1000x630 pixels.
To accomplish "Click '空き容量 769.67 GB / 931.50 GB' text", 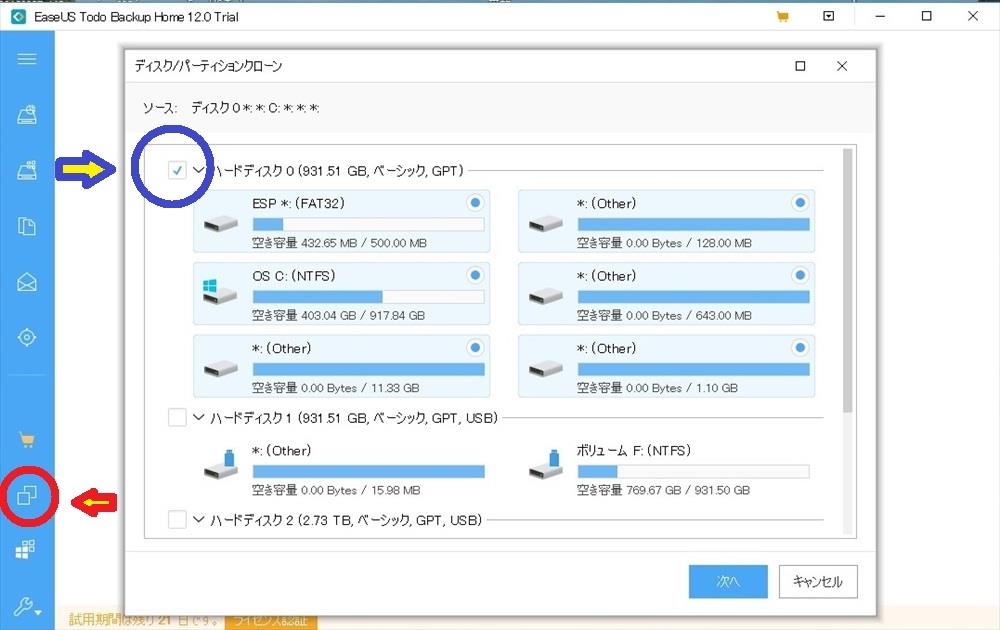I will (x=663, y=490).
